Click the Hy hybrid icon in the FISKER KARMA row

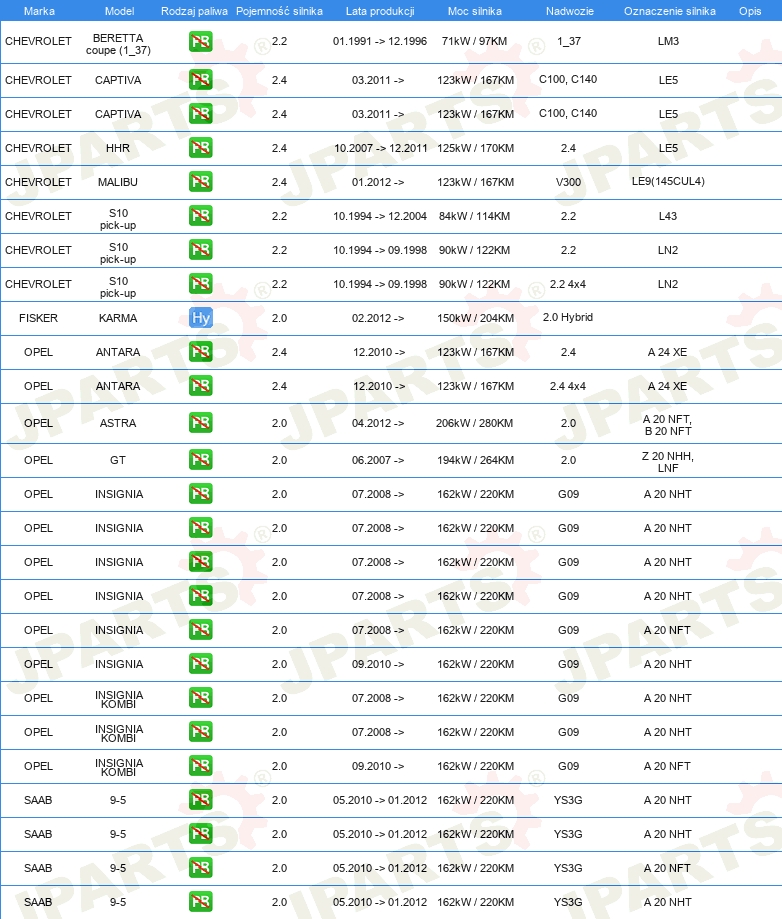pyautogui.click(x=200, y=318)
